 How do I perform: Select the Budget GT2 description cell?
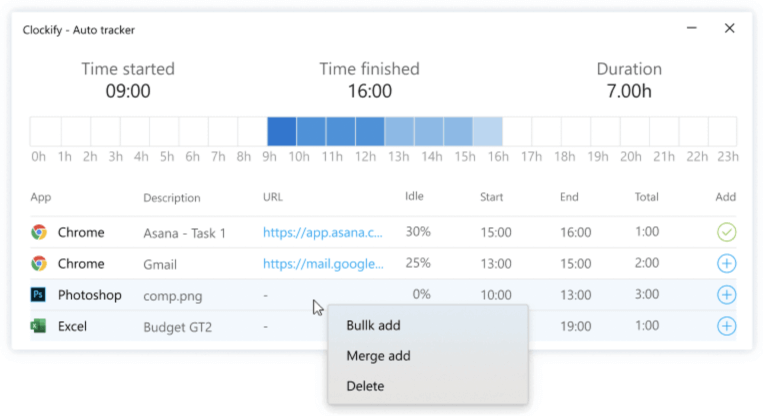pos(178,327)
